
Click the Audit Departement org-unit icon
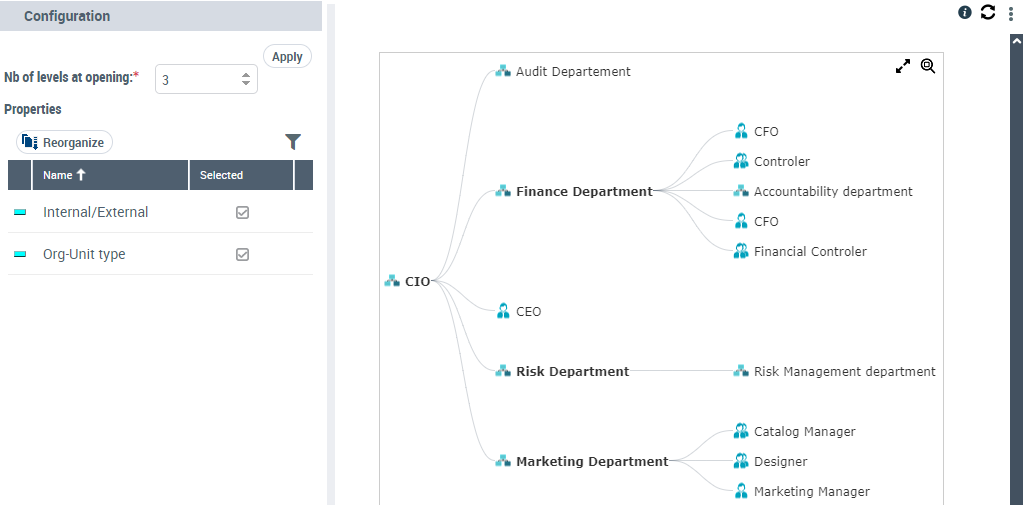tap(503, 71)
